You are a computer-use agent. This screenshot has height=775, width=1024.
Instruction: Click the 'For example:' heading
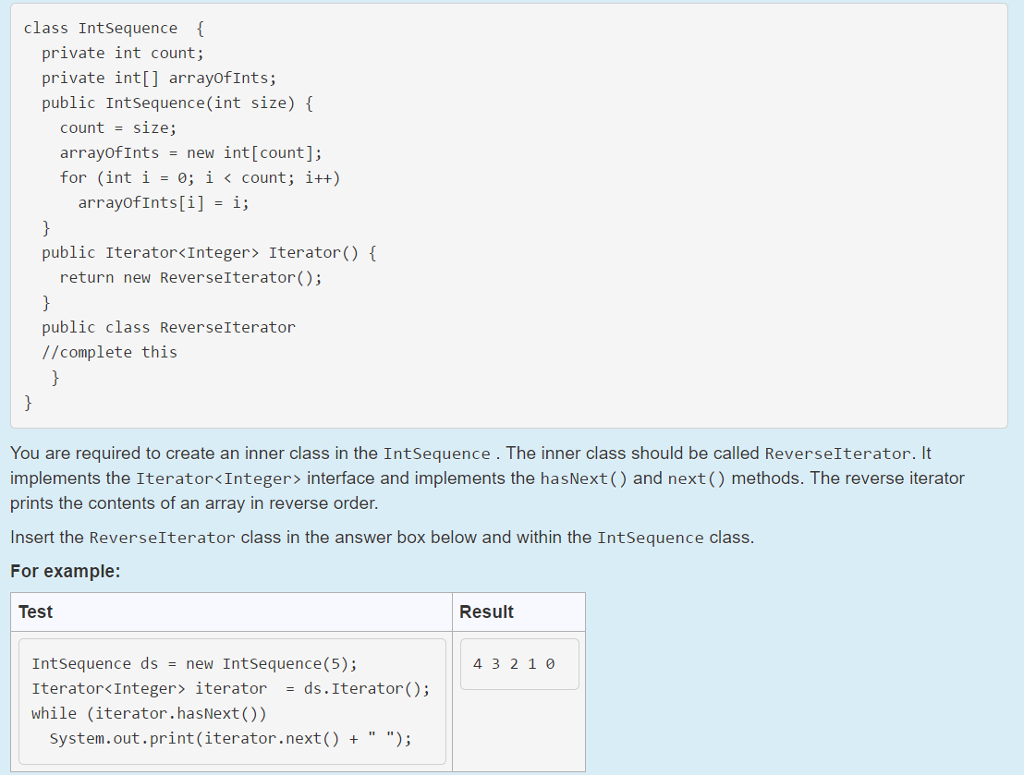click(x=65, y=571)
